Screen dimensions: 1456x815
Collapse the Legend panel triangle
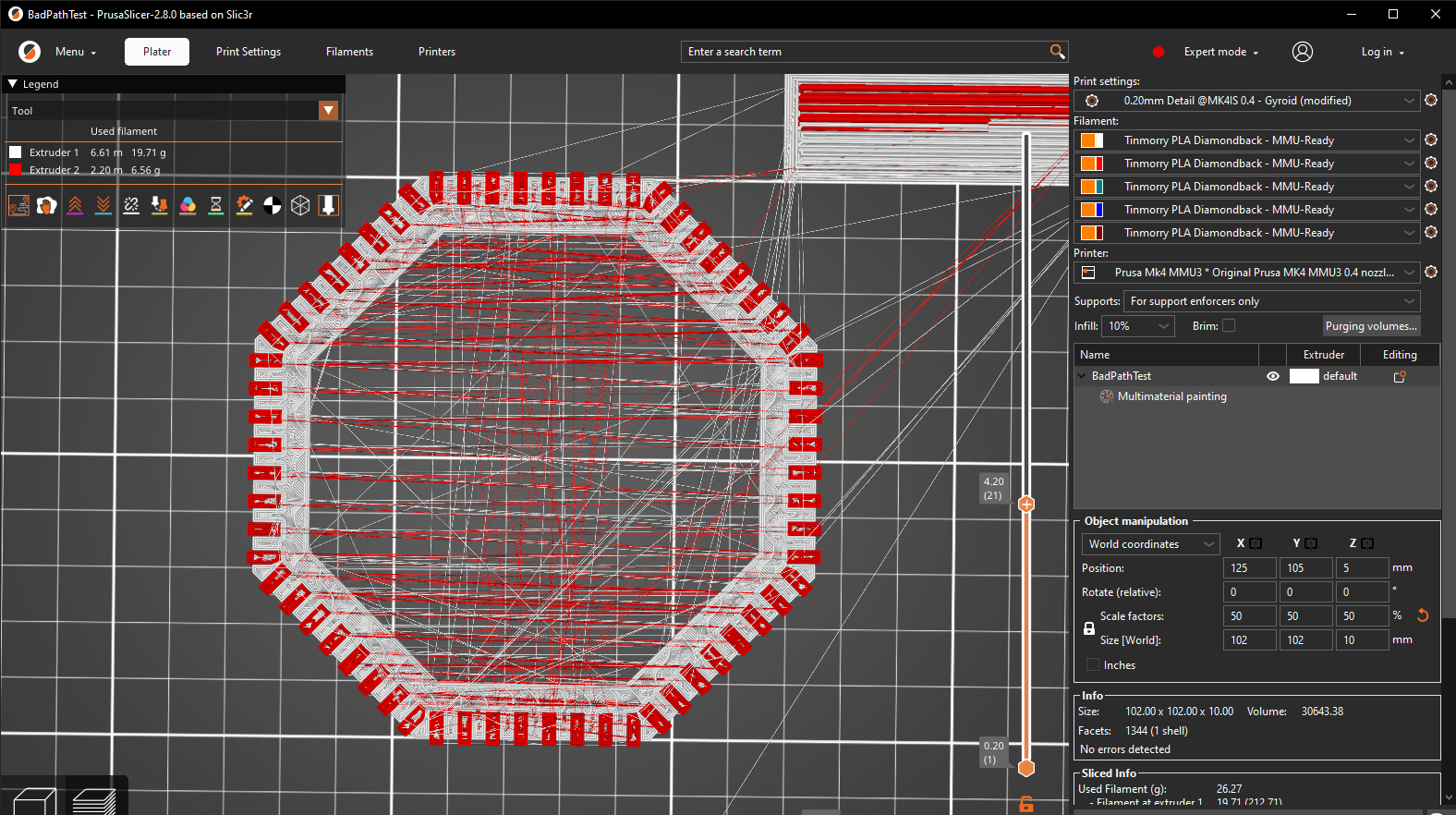point(13,83)
